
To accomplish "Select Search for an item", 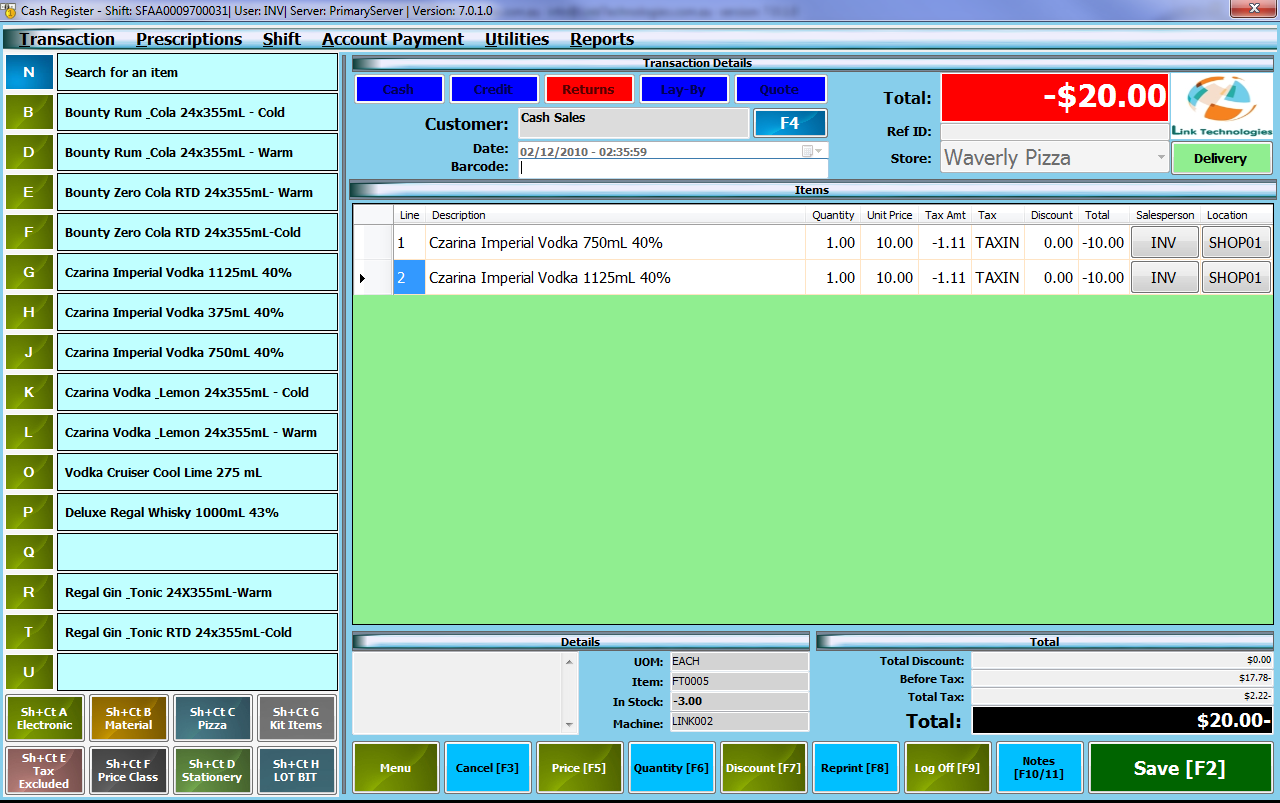I will coord(197,72).
